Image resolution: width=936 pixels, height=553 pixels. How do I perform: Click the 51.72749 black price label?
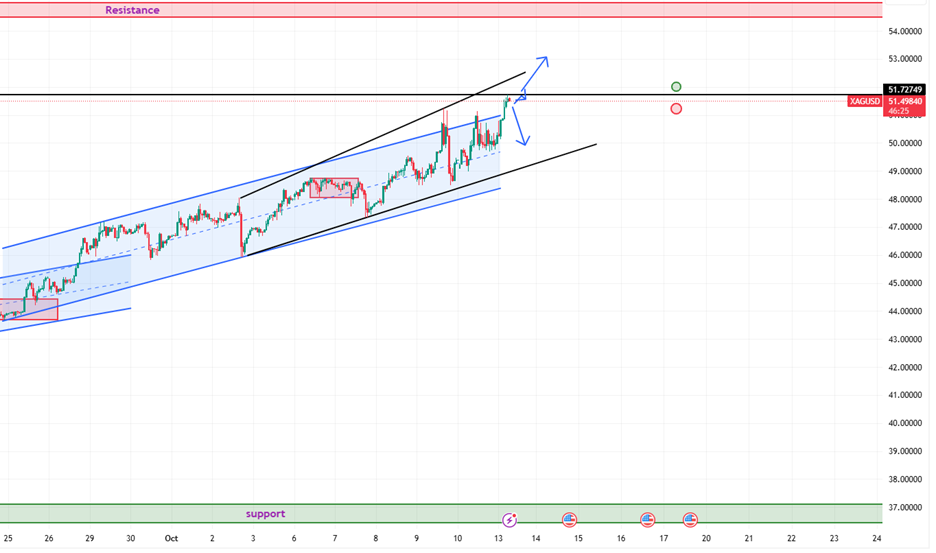[908, 89]
